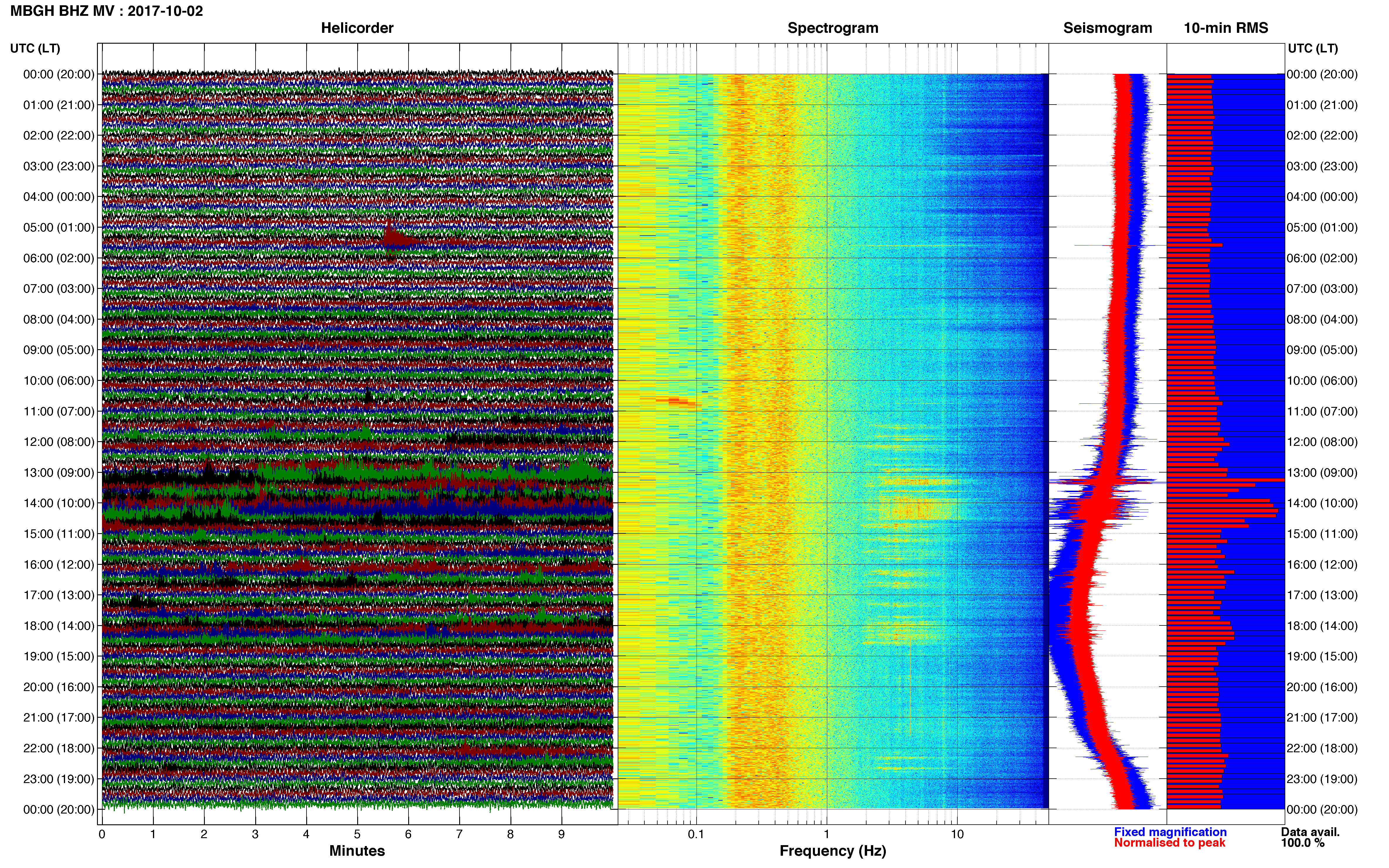The image size is (1389, 868).
Task: Click the tallest red RMS bar near 13:00
Action: coord(1225,479)
